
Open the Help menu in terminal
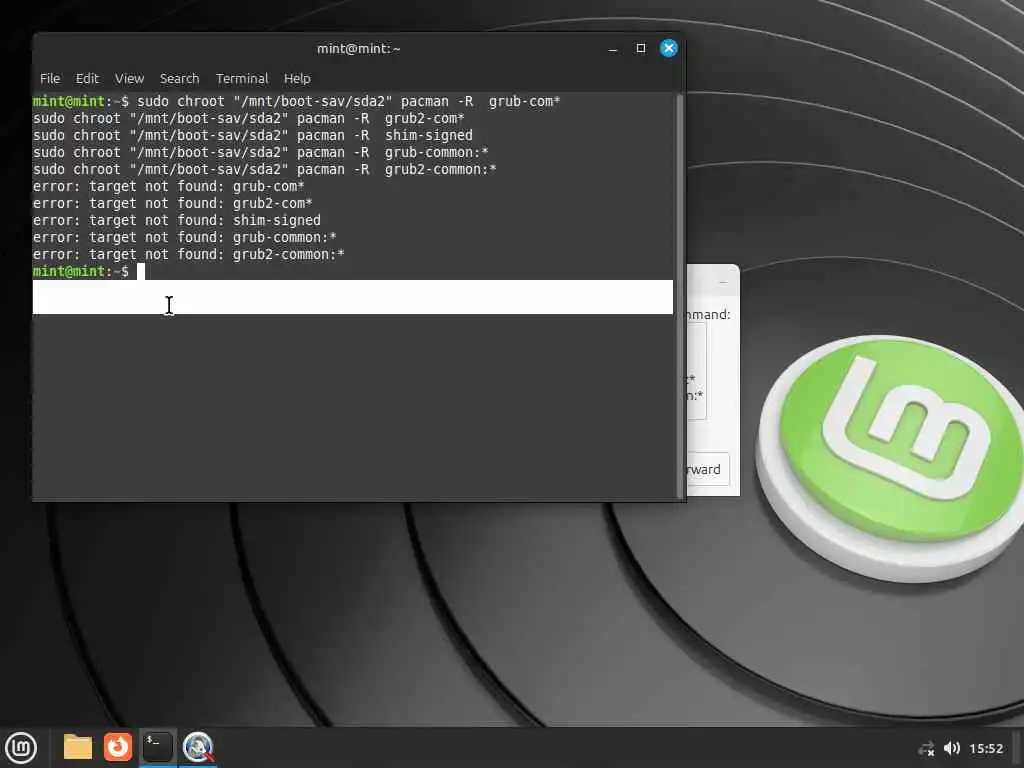pos(297,78)
